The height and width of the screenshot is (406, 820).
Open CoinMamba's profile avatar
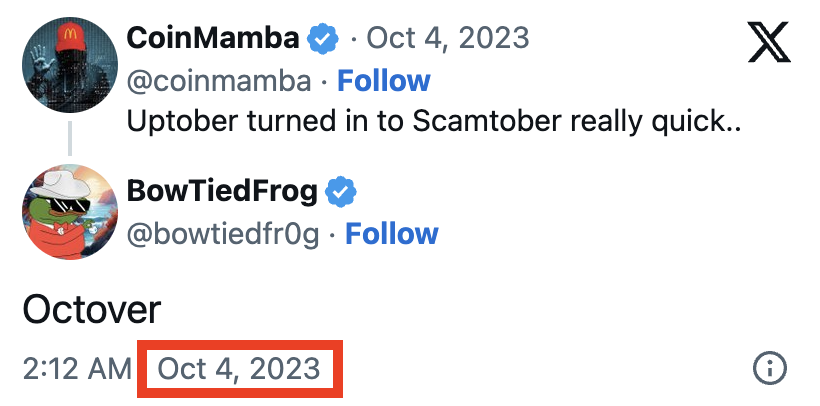coord(69,66)
